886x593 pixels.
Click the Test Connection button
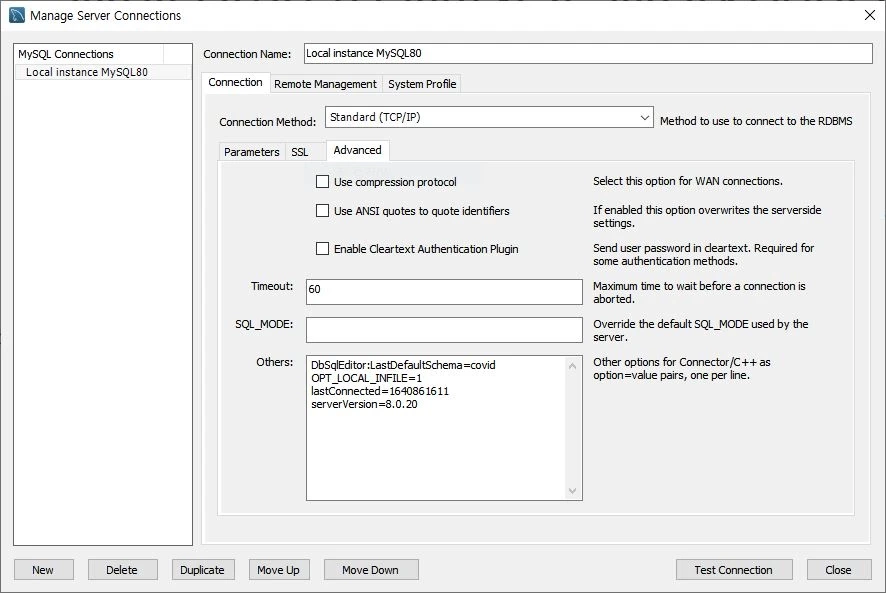[733, 570]
